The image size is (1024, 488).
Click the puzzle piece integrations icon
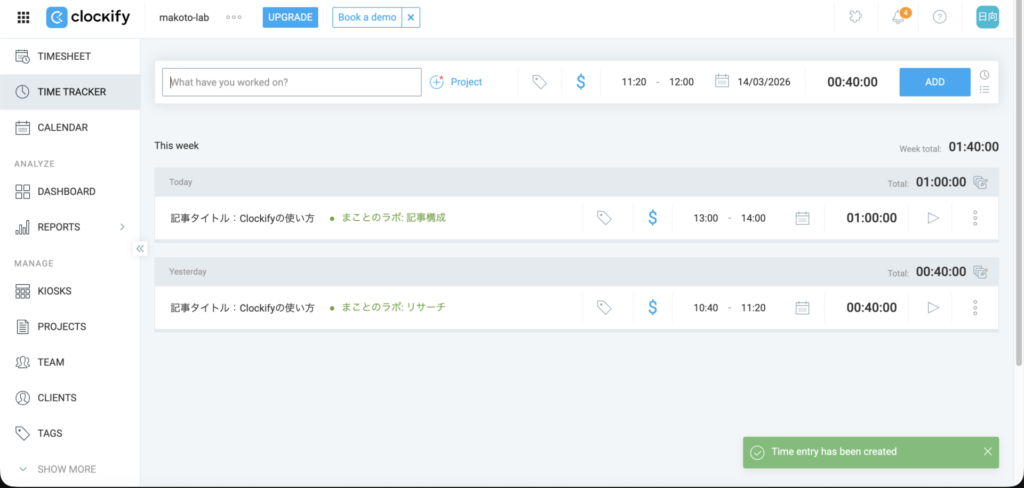click(x=855, y=17)
